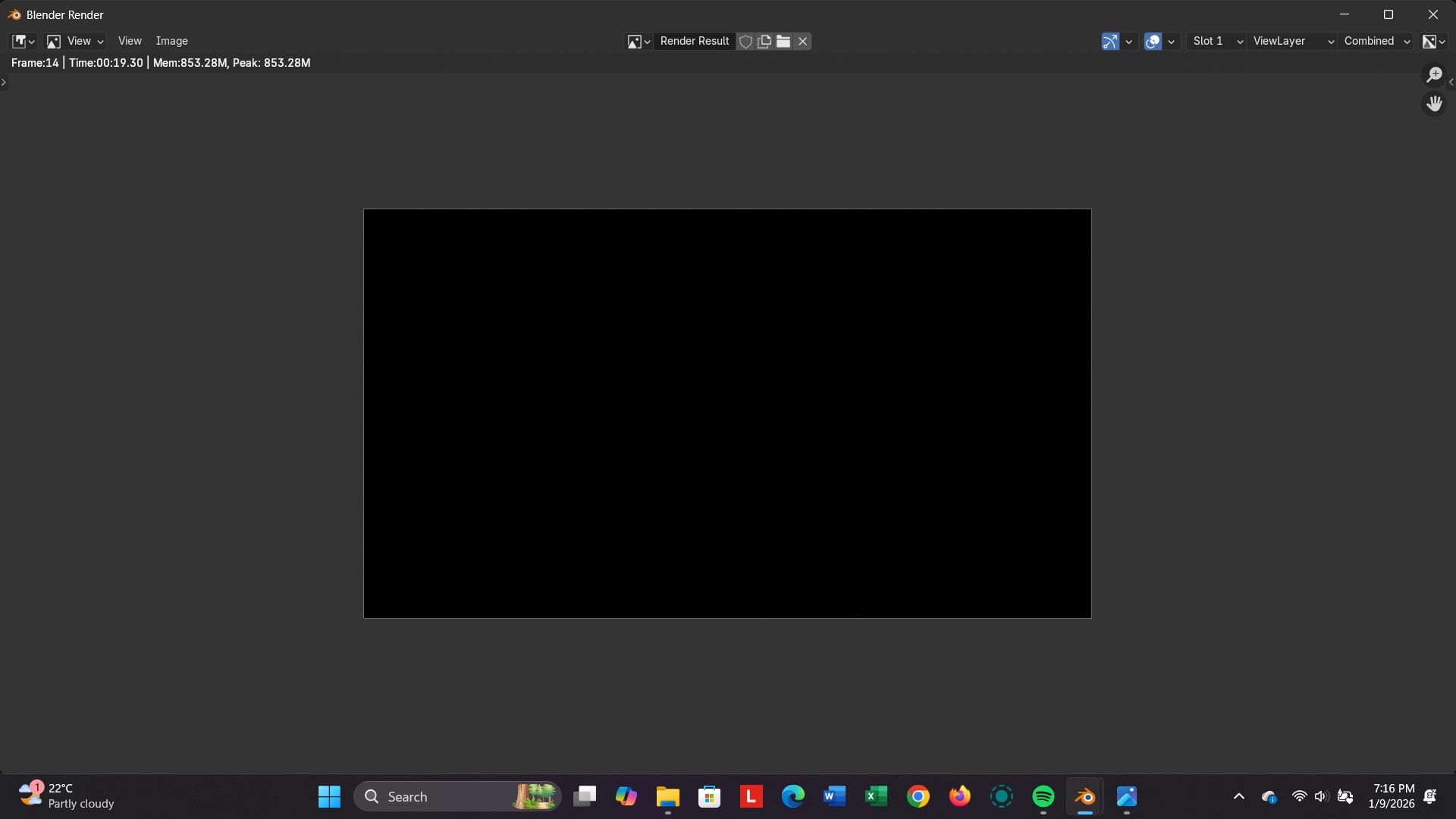
Task: Open display channels dropdown
Action: (x=1433, y=41)
